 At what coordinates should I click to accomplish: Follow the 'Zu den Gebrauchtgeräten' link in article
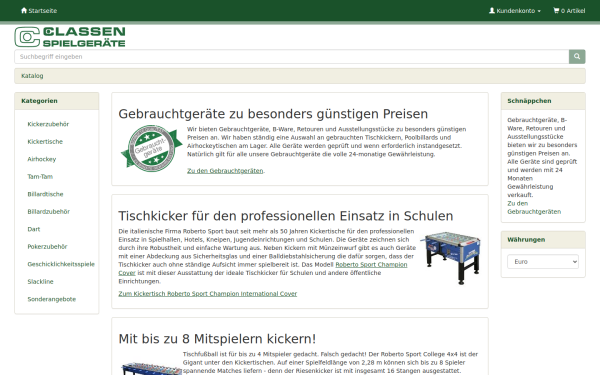click(225, 171)
